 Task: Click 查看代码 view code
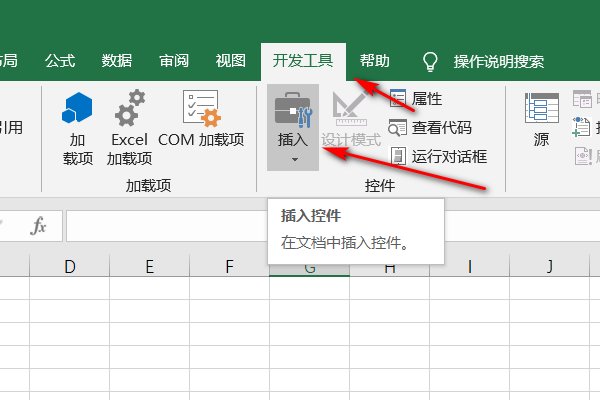point(430,128)
